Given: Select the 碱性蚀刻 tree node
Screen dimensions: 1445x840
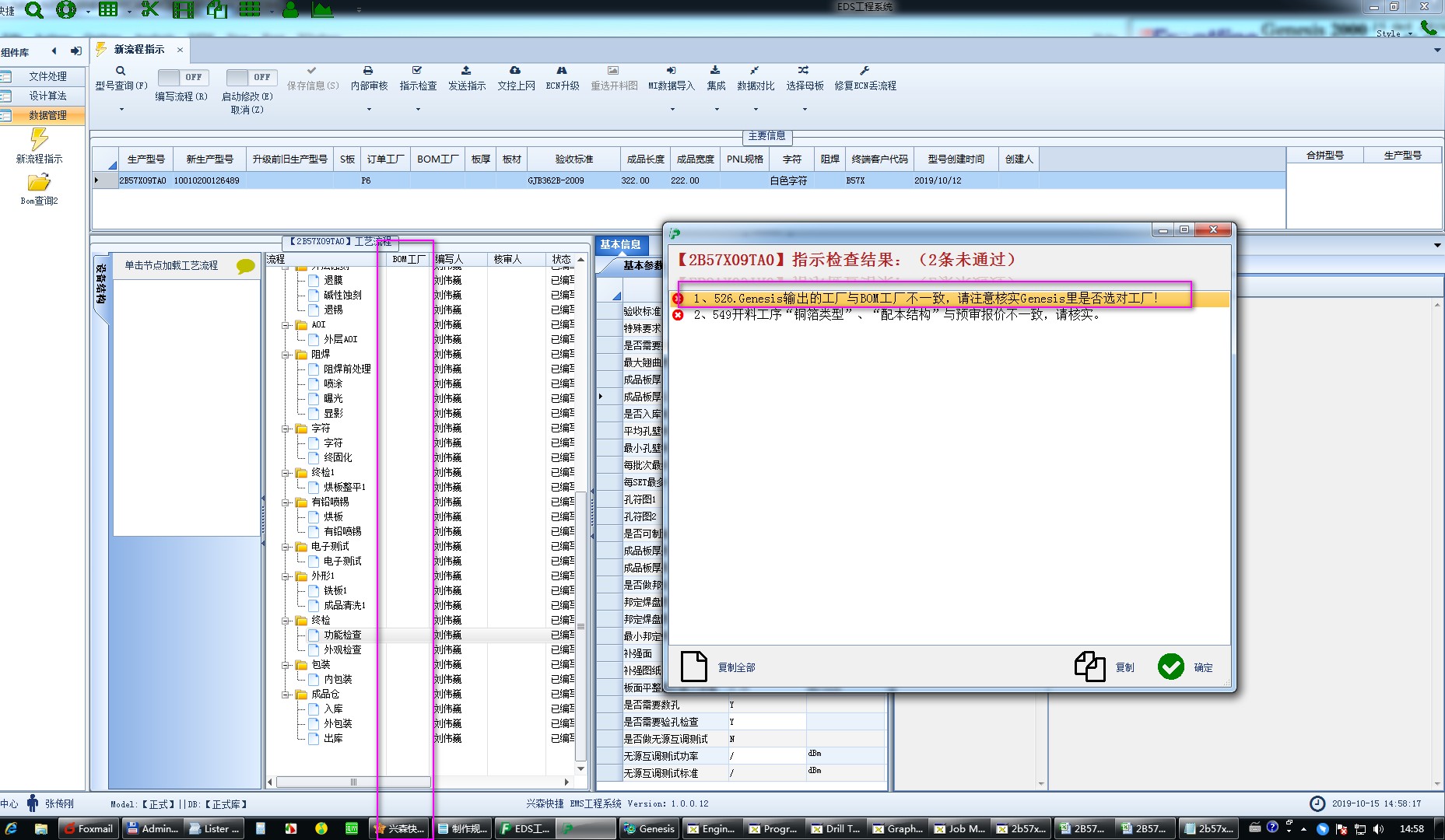Looking at the screenshot, I should point(342,296).
